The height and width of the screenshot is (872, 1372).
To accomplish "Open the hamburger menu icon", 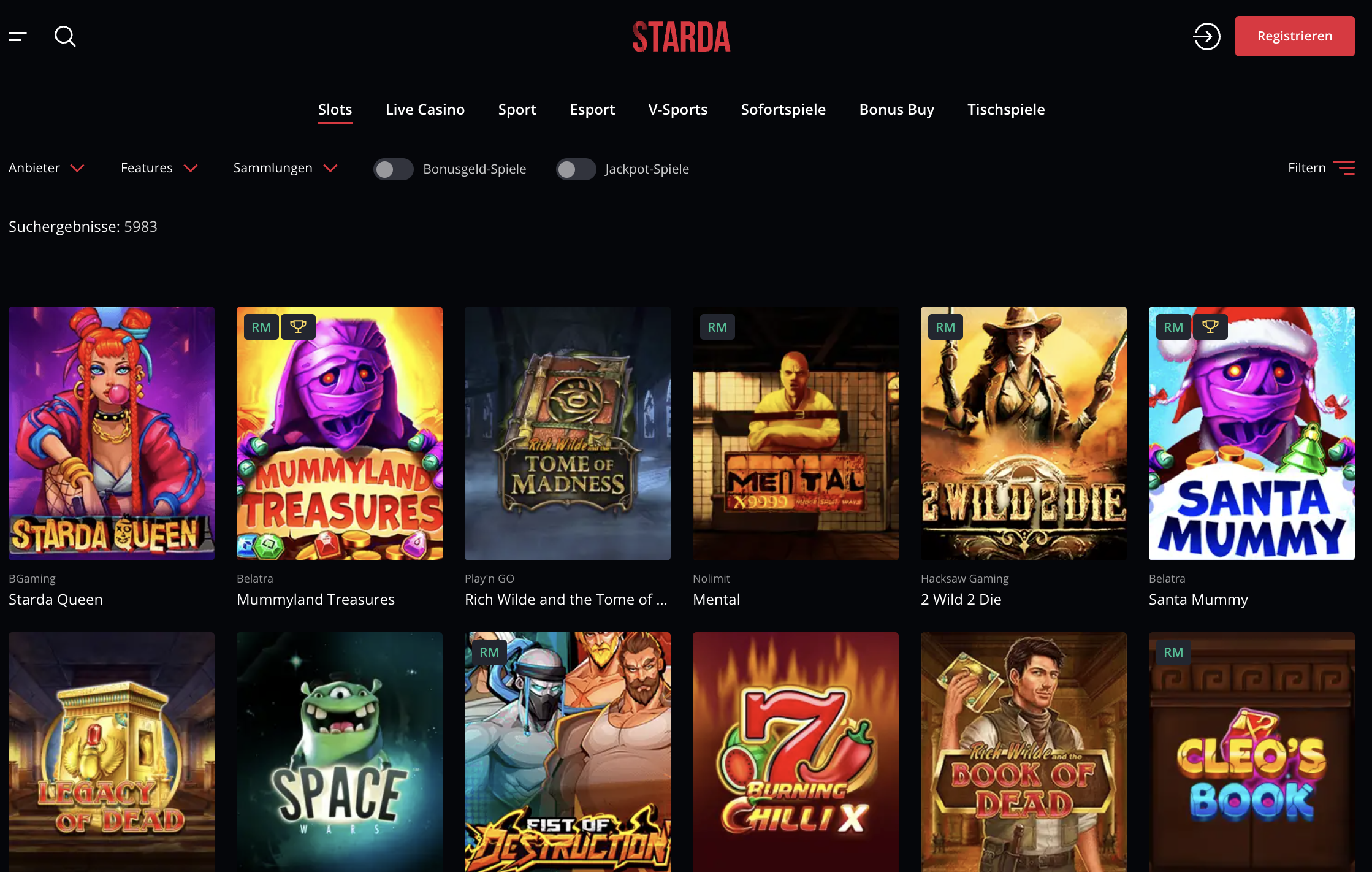I will 18,37.
